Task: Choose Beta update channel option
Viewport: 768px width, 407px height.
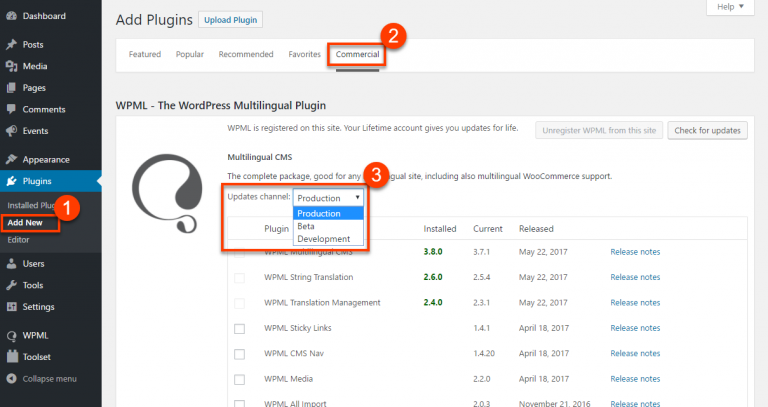Action: [x=328, y=226]
